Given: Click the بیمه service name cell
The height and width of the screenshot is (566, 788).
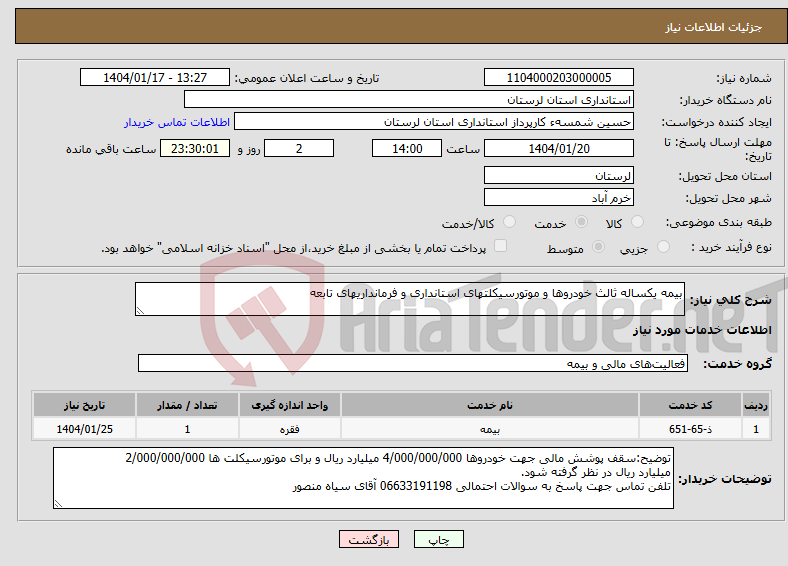Looking at the screenshot, I should pyautogui.click(x=490, y=429).
